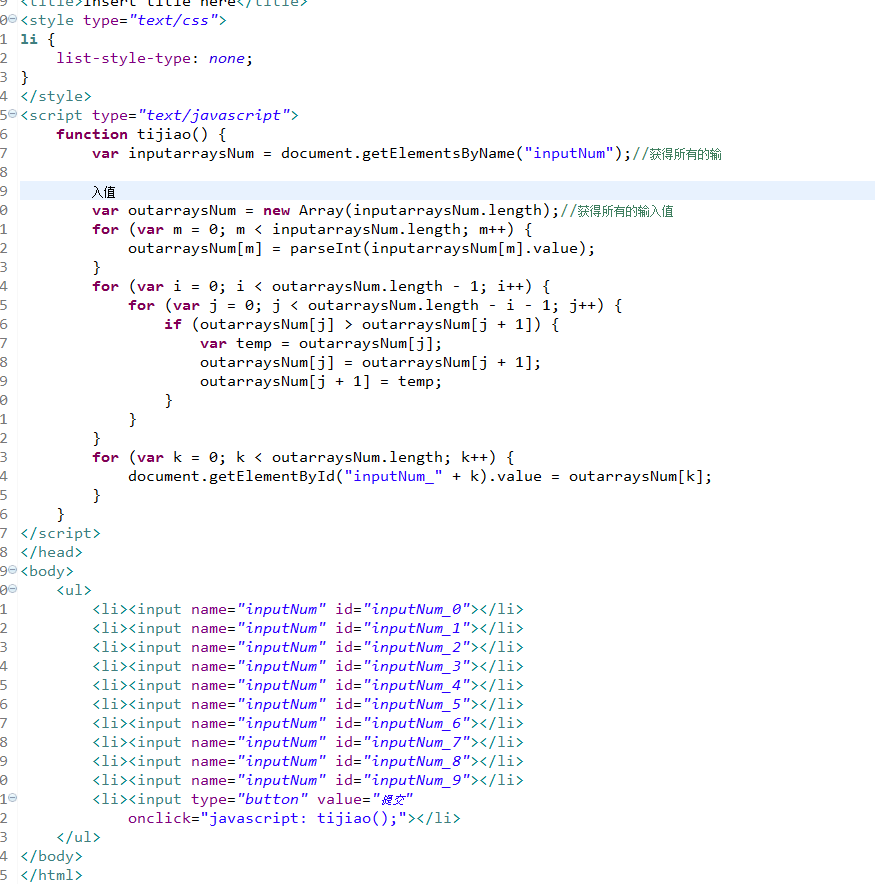Collapse the script block fold marker

pyautogui.click(x=13, y=114)
